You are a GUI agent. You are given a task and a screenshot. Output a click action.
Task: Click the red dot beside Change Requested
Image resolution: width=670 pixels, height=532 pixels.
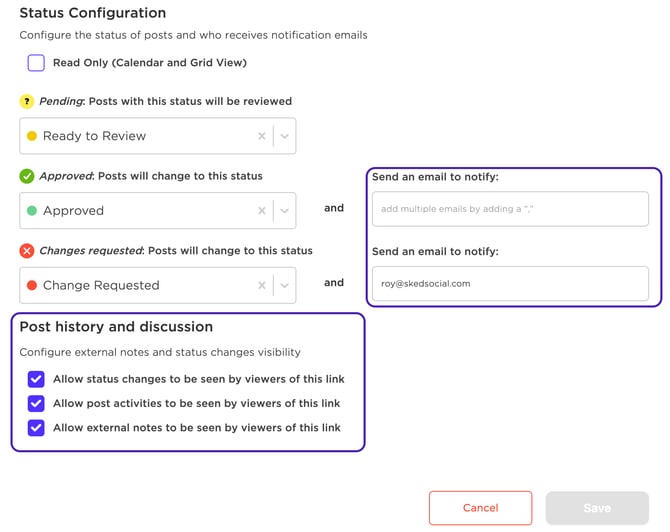[x=32, y=286]
